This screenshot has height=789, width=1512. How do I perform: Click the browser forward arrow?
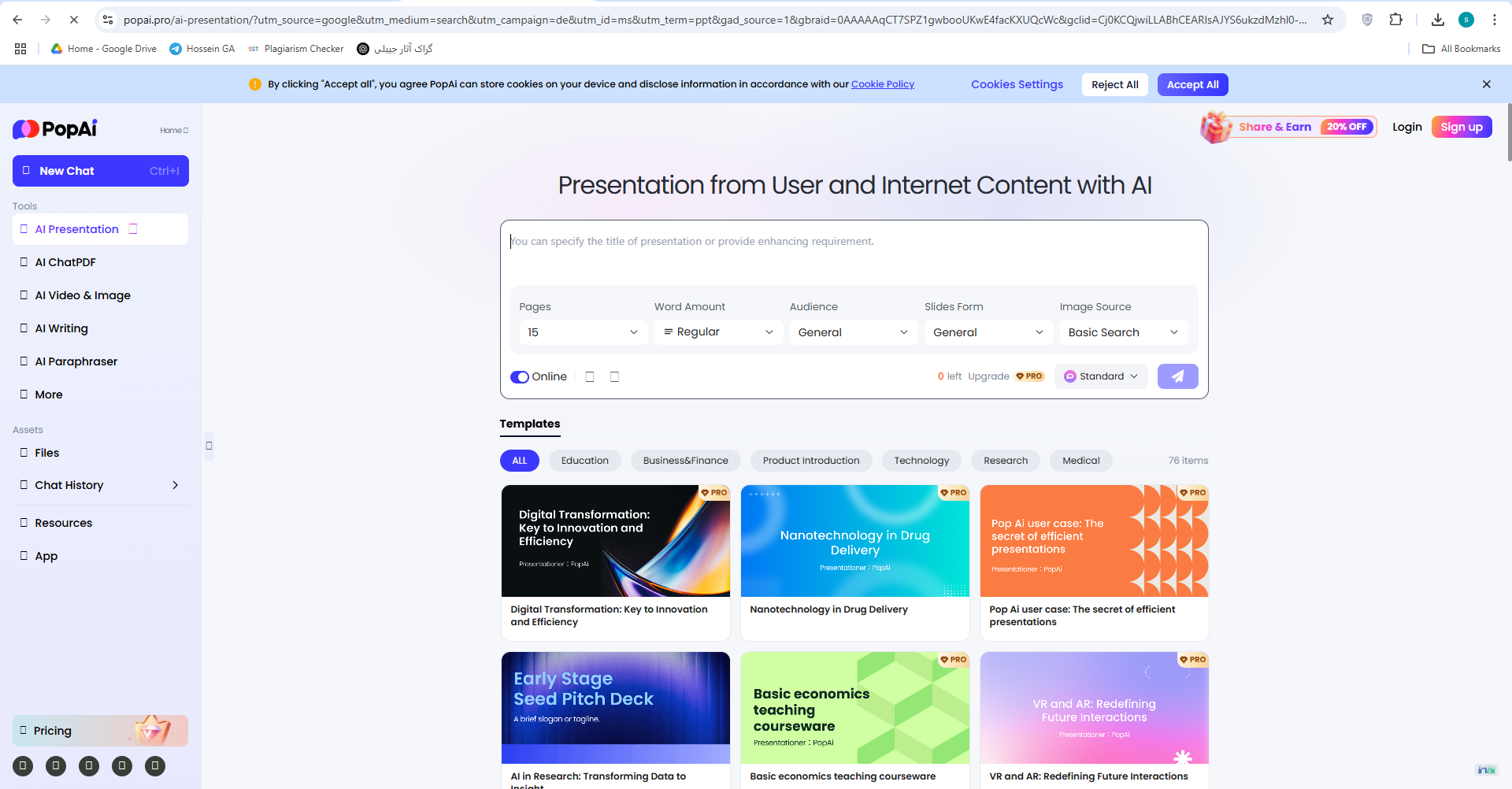[x=46, y=20]
